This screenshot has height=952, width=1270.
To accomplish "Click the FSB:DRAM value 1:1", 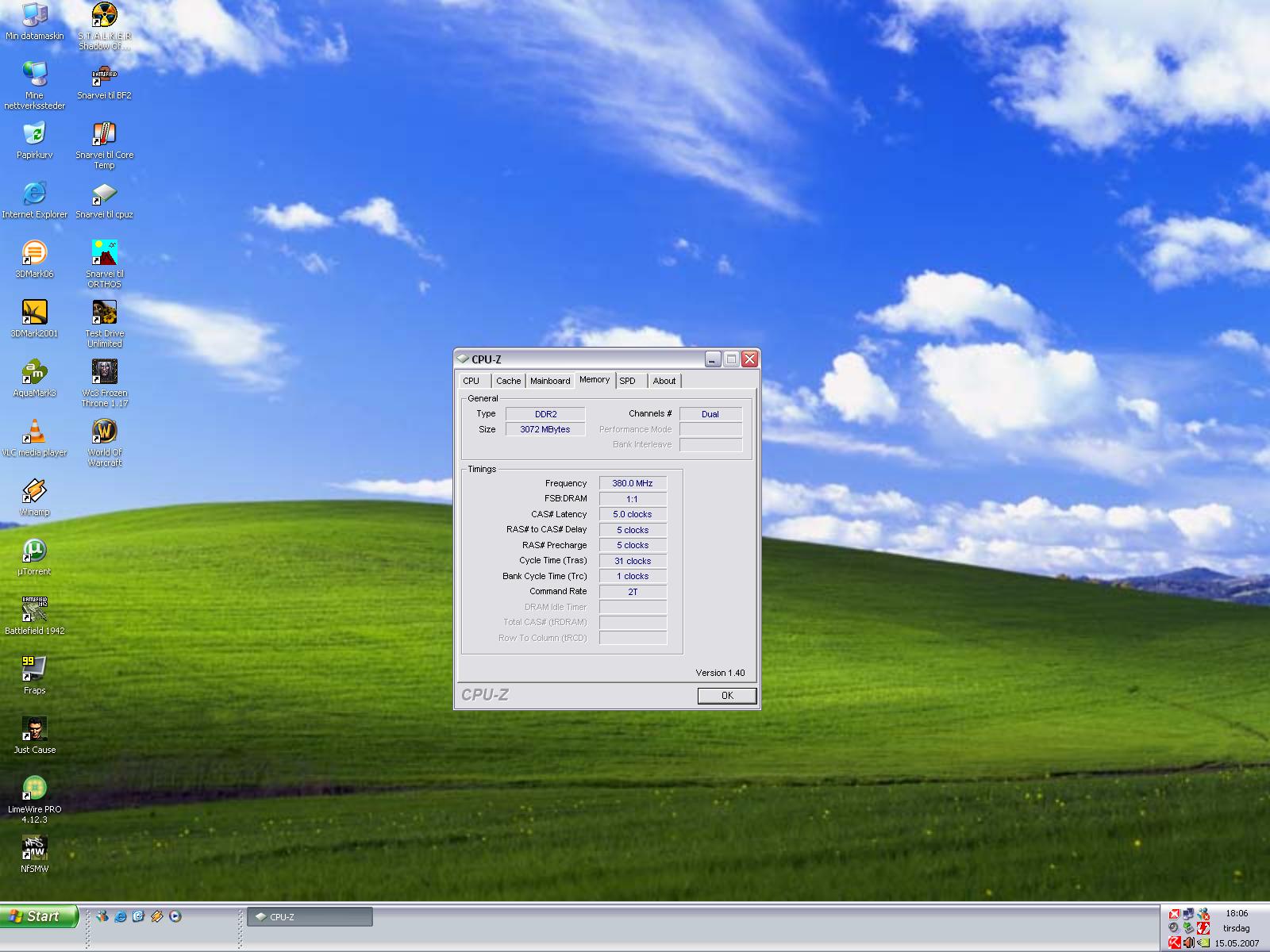I will [633, 499].
